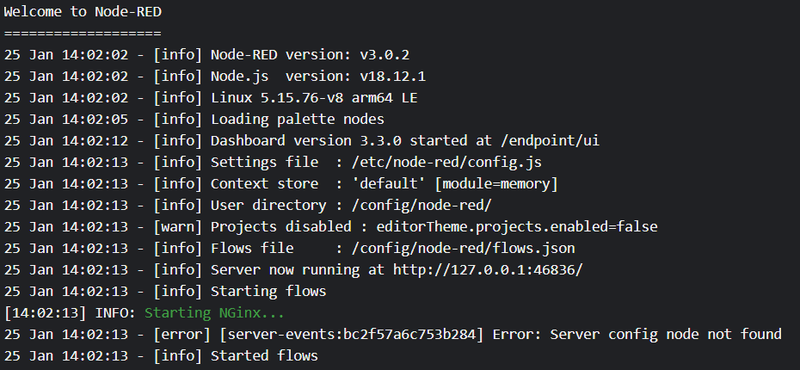Click the /etc/node-red/config.js settings path

pyautogui.click(x=447, y=162)
